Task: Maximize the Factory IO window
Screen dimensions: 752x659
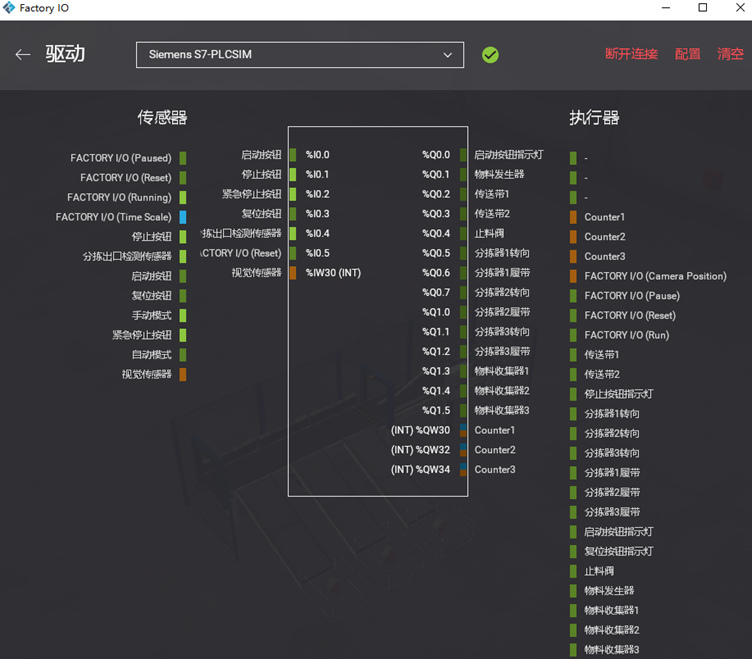Action: point(703,8)
